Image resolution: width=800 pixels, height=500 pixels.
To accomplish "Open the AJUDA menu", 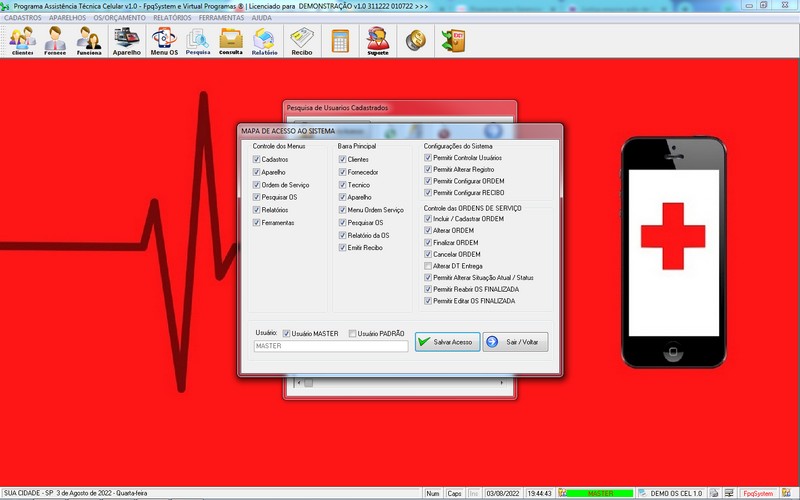I will [x=261, y=18].
